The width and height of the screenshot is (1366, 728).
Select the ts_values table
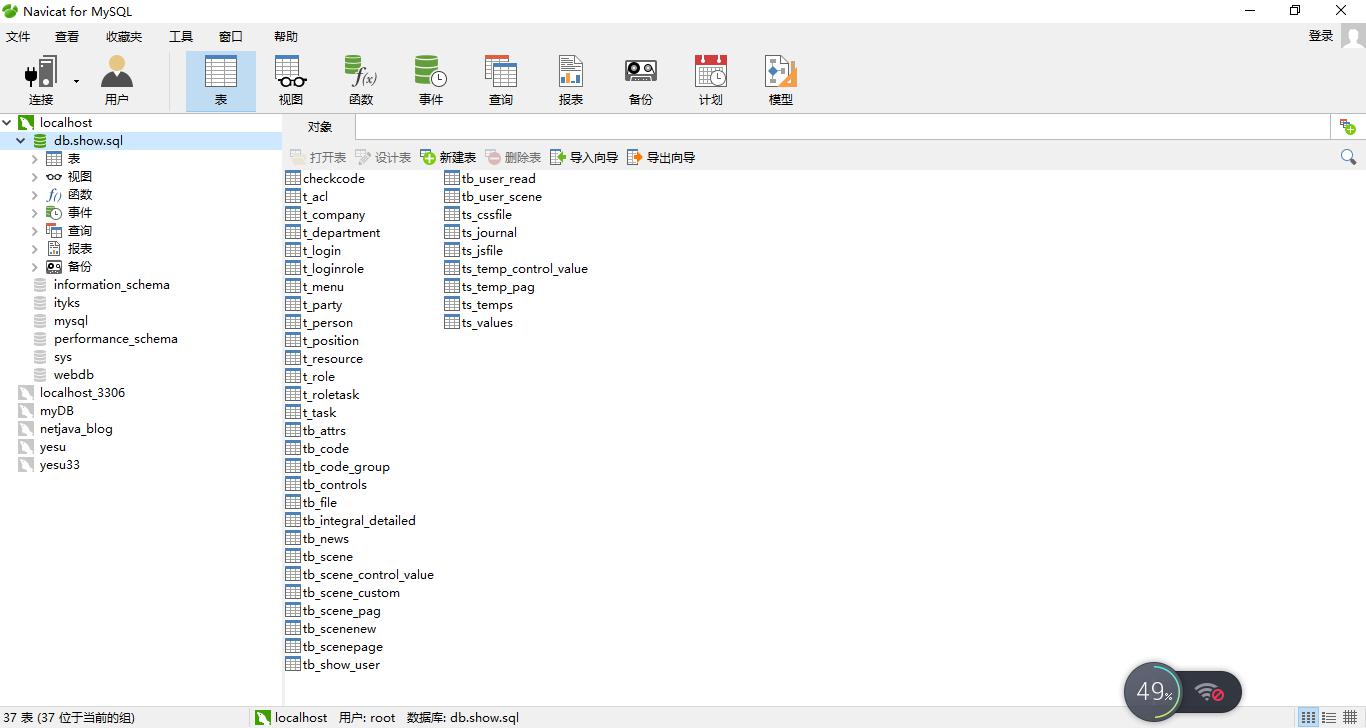click(479, 323)
